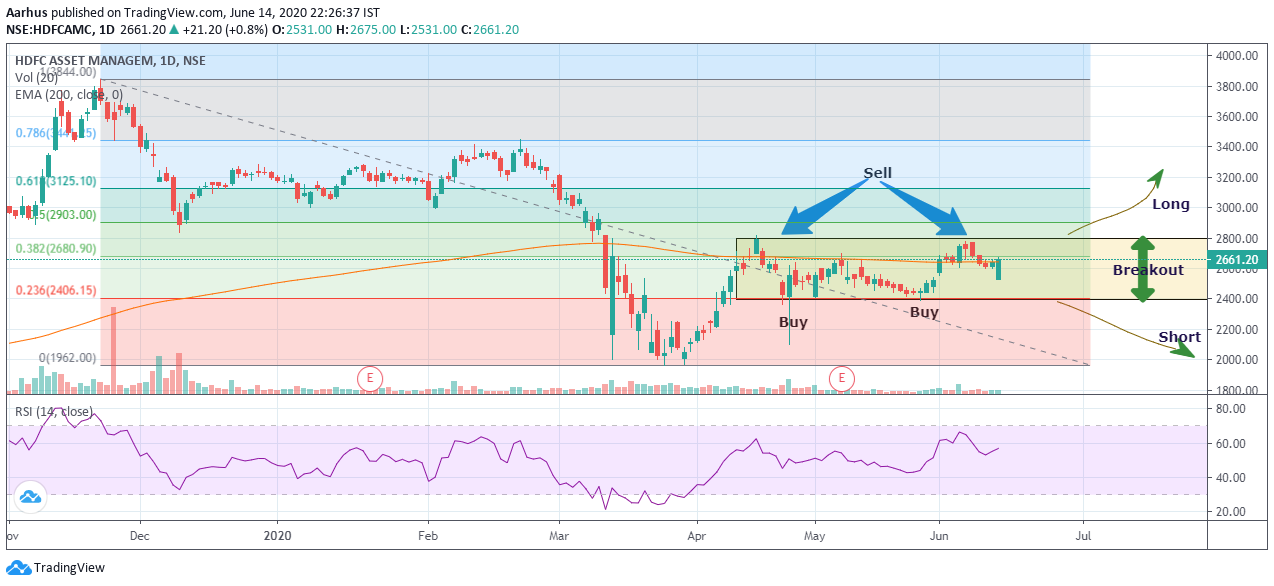Screen dimensions: 1274x586
Task: Select the 1(3844.00) Fibonacci label
Action: coord(66,70)
